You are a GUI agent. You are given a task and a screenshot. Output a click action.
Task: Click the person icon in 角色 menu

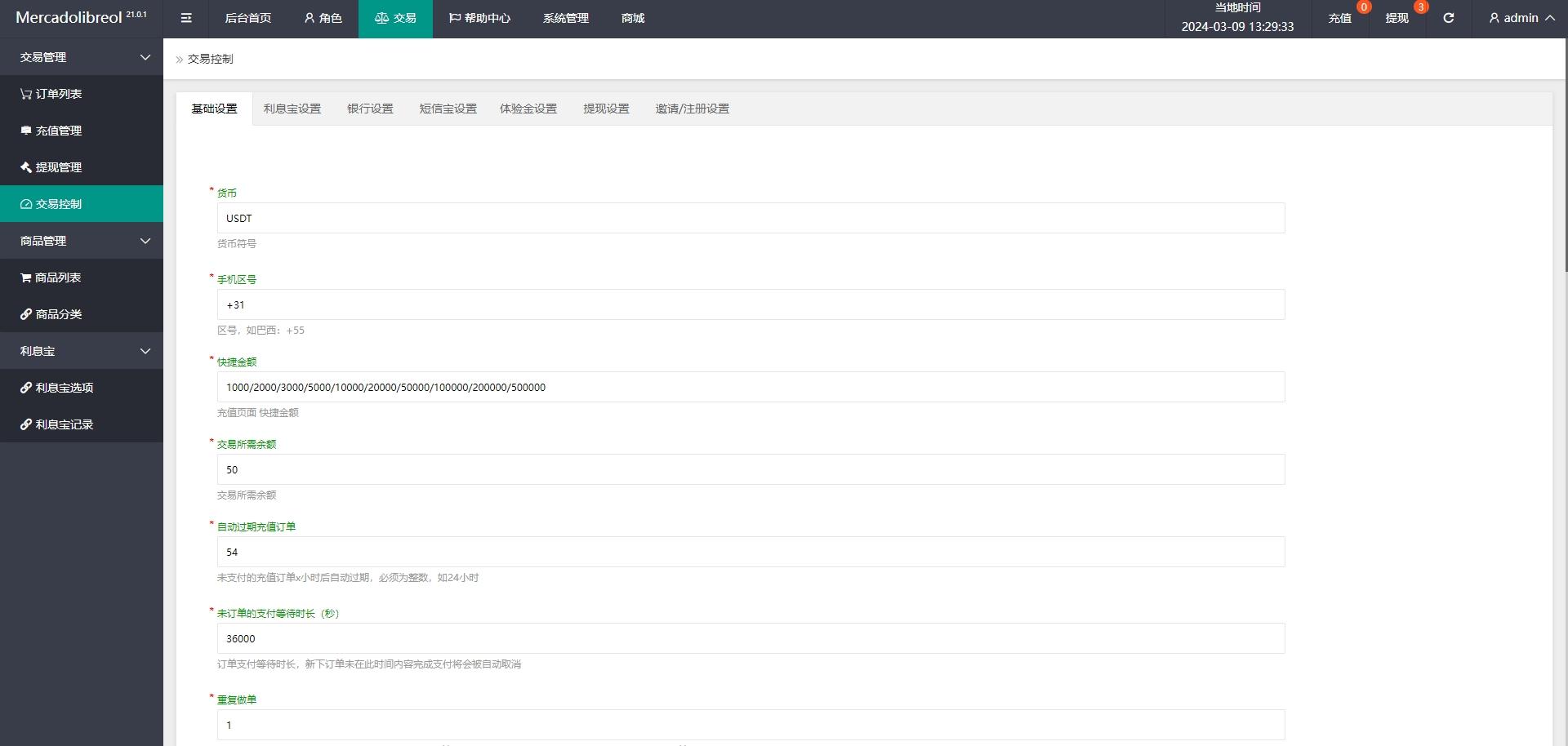tap(310, 18)
